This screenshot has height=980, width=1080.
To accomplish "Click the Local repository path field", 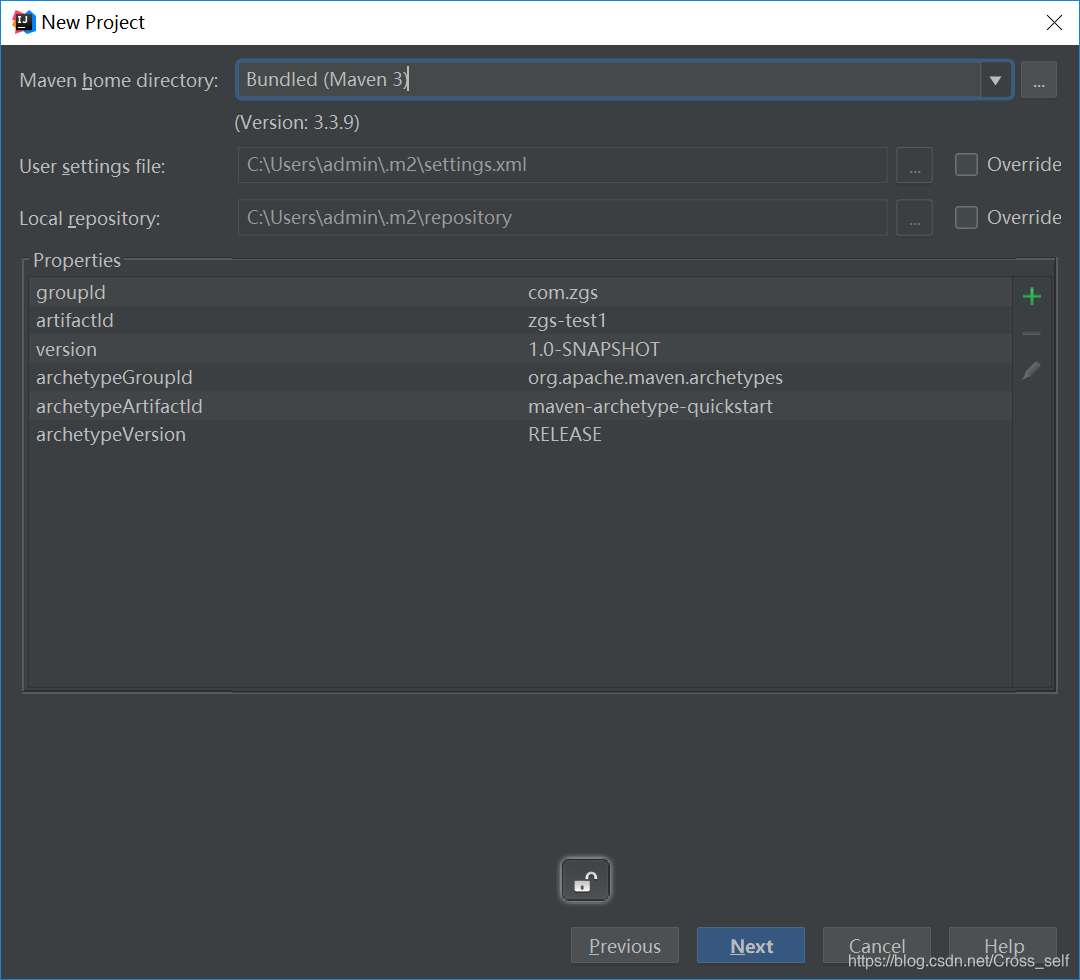I will point(562,218).
